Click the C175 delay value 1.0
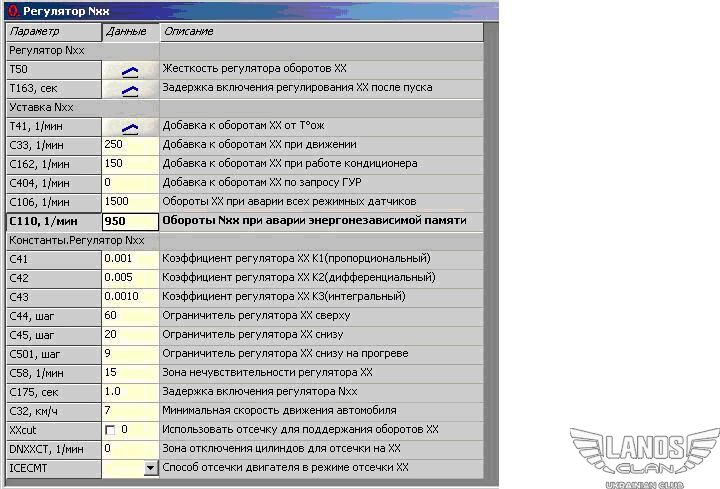Screen dimensions: 720x489 130,391
